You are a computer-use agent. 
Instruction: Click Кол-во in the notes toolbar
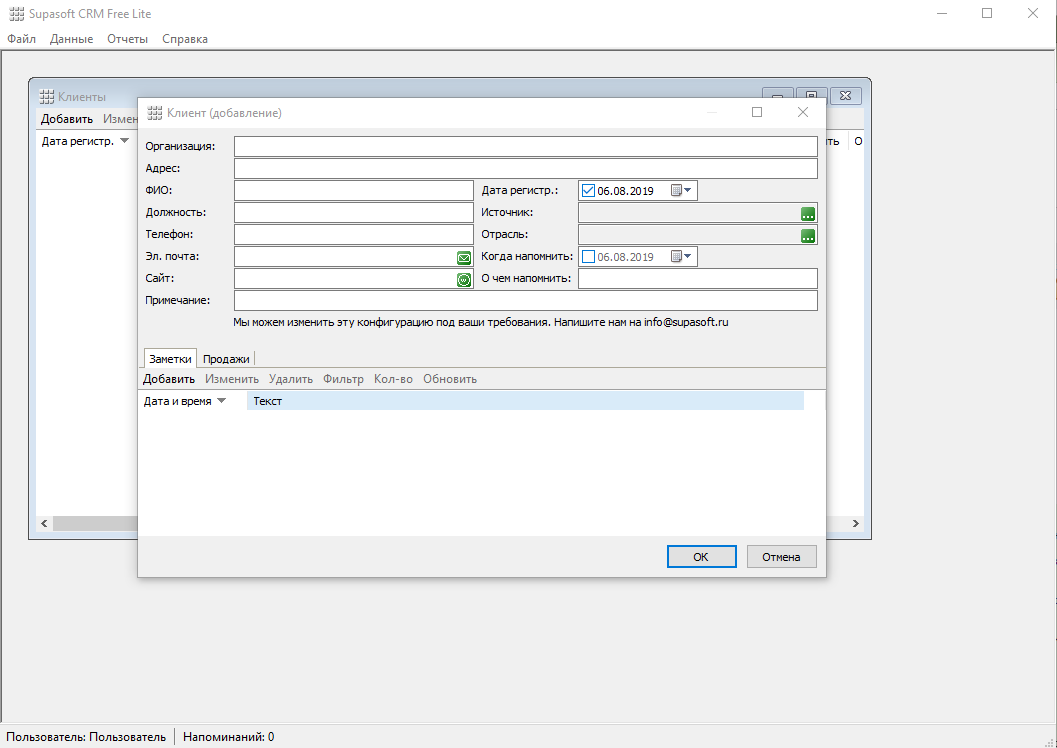(393, 379)
